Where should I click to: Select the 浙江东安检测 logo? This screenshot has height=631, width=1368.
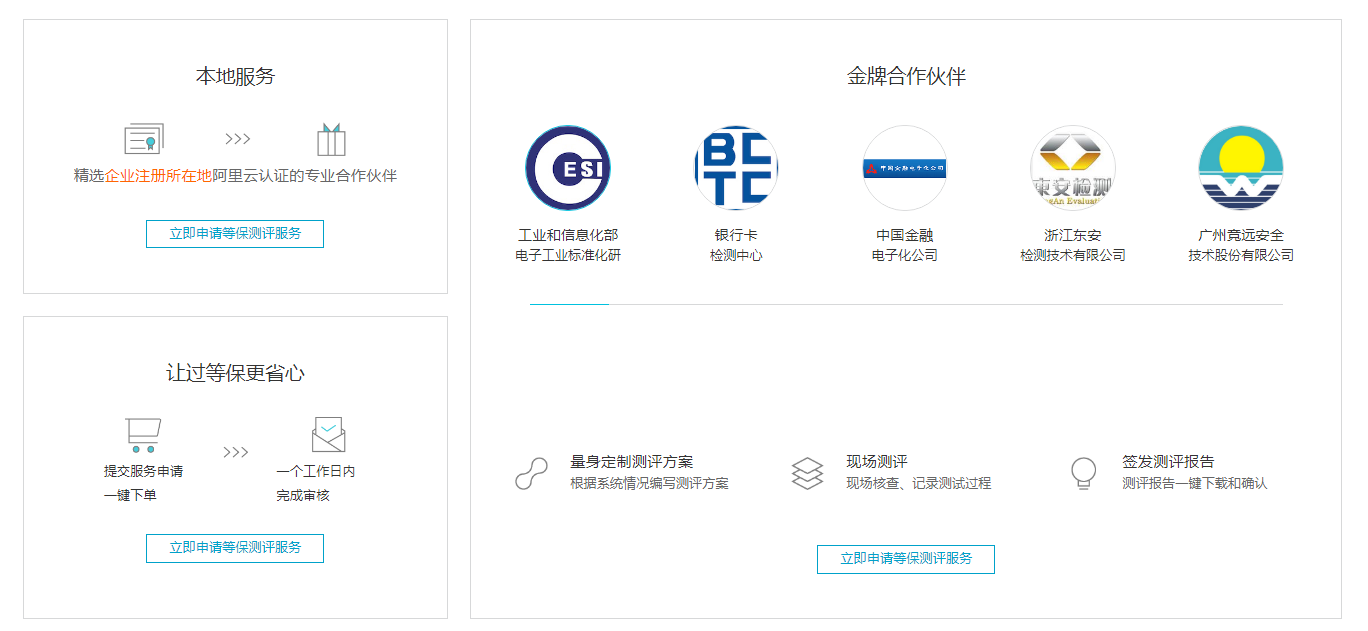tap(1073, 168)
